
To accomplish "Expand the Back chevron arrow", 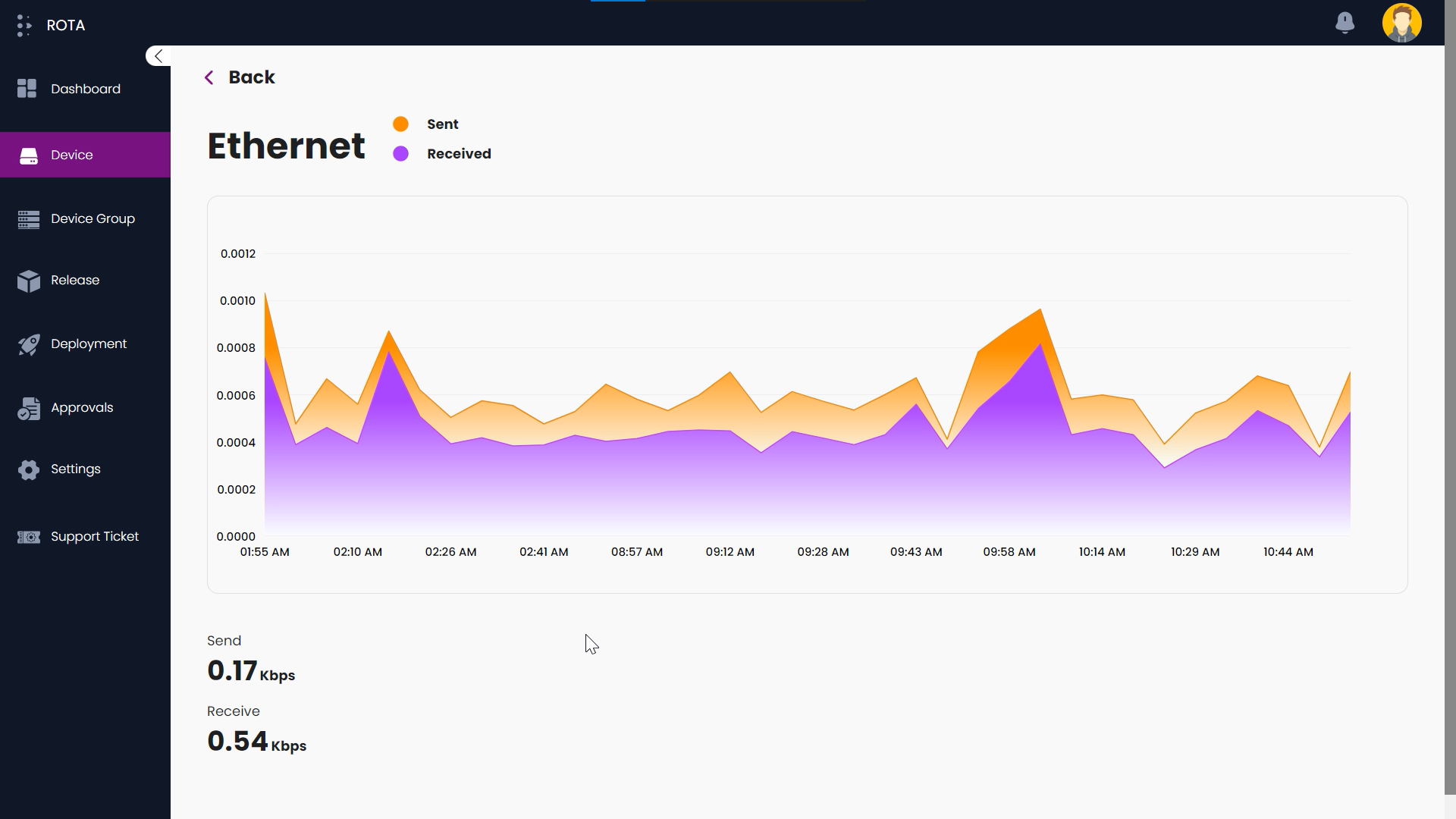I will (x=209, y=77).
